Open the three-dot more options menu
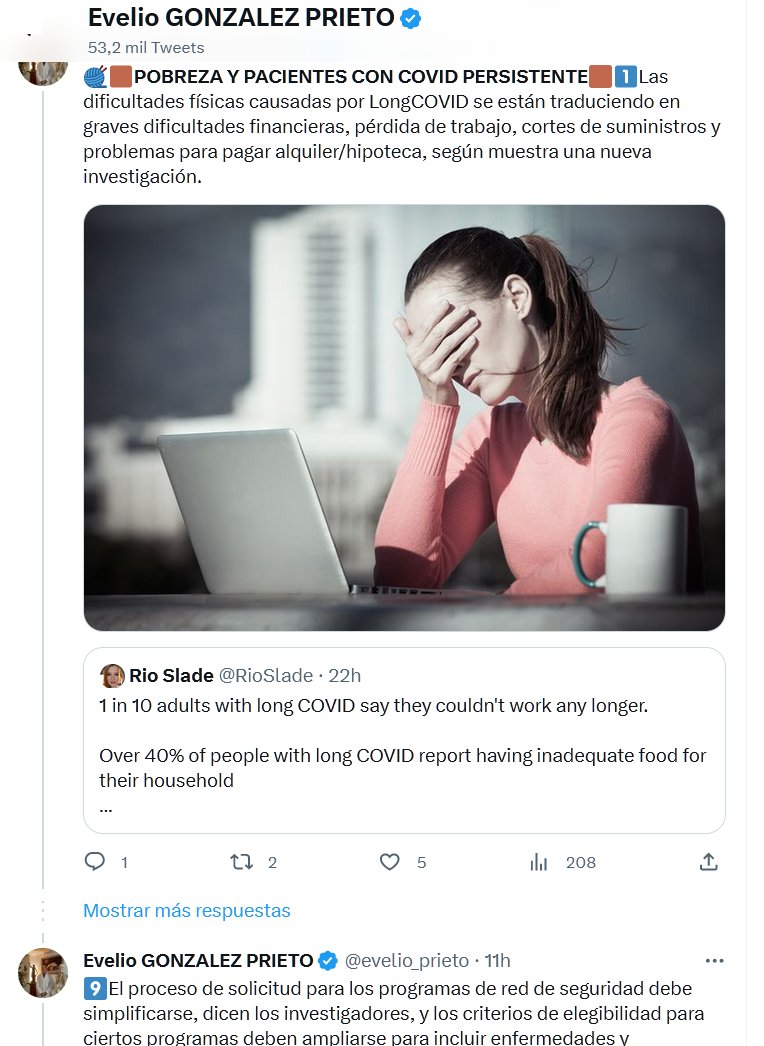Screen dimensions: 764x1046 click(x=714, y=960)
